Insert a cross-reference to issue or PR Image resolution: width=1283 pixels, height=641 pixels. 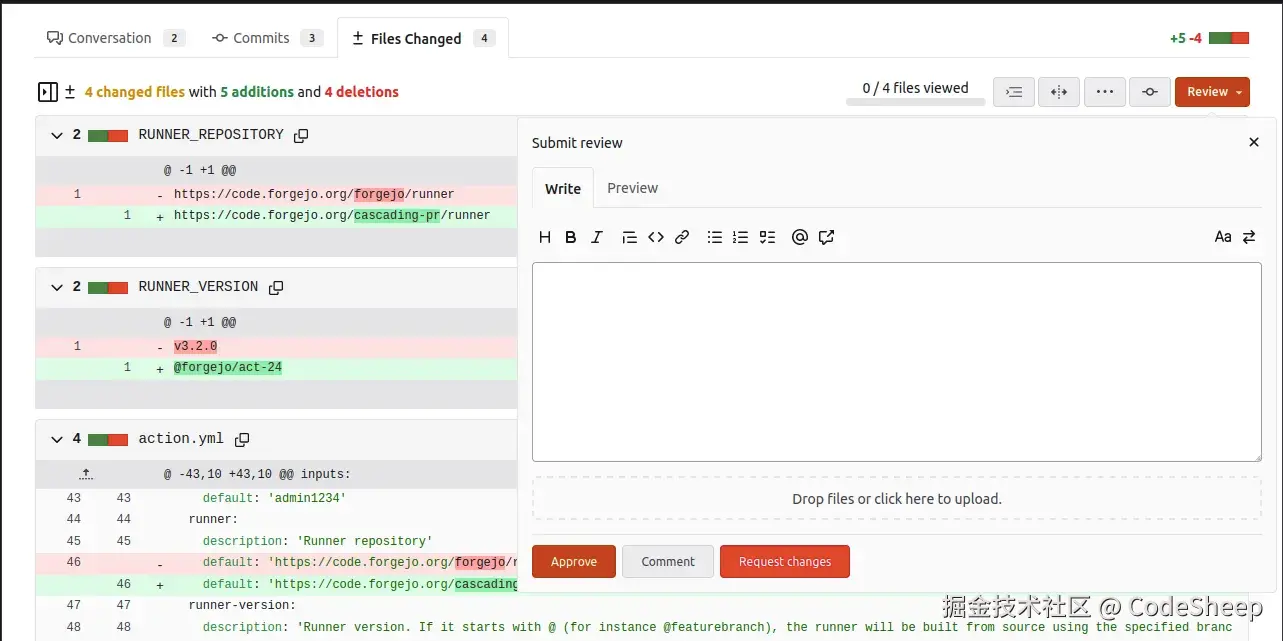(x=826, y=237)
